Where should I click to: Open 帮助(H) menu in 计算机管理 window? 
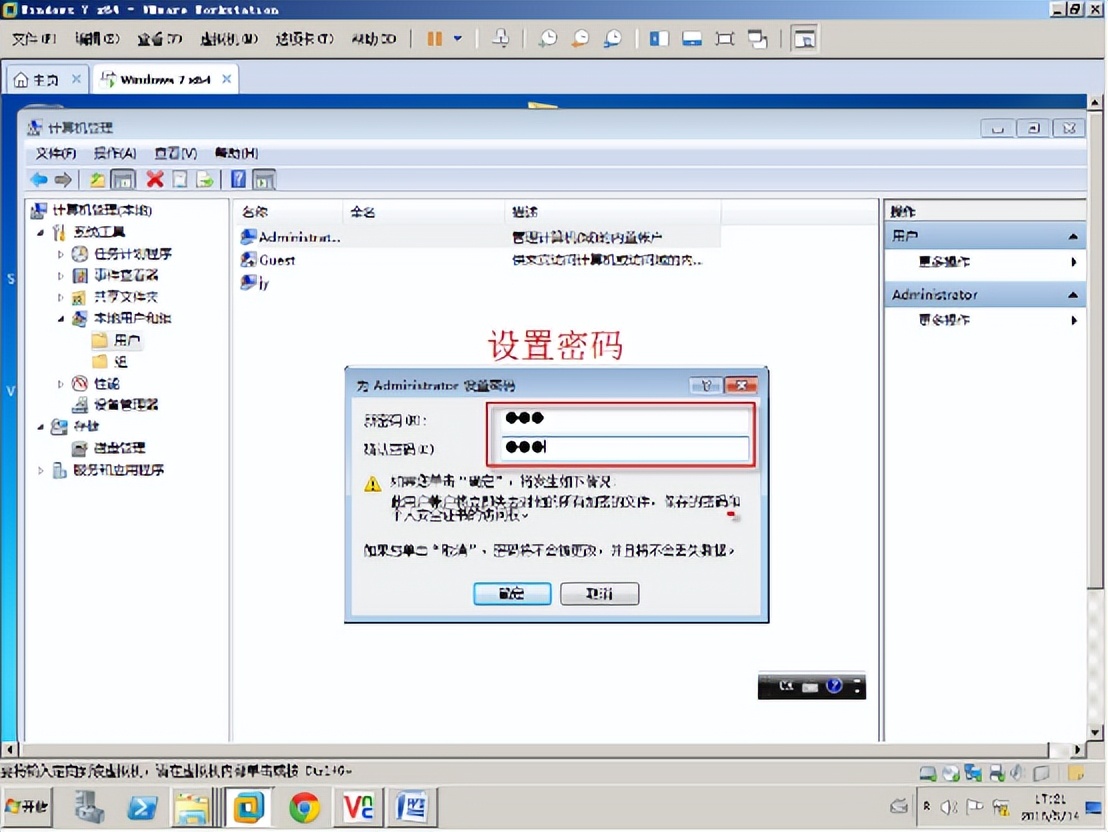[236, 153]
